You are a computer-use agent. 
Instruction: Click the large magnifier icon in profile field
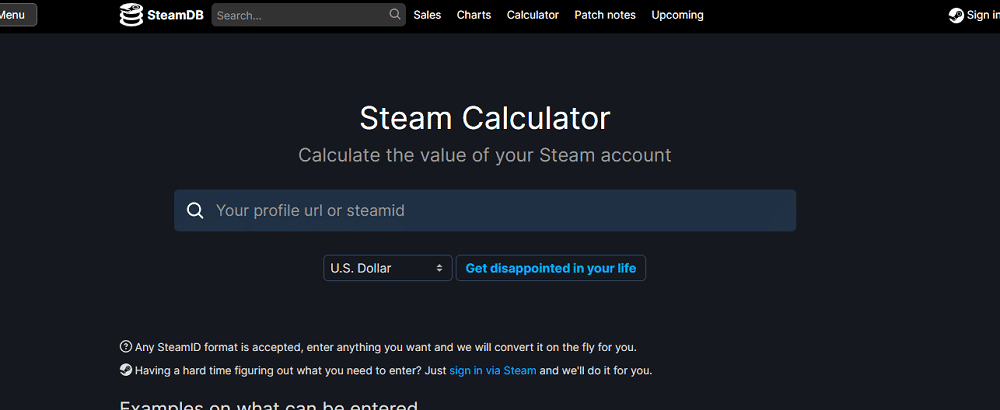pos(195,211)
